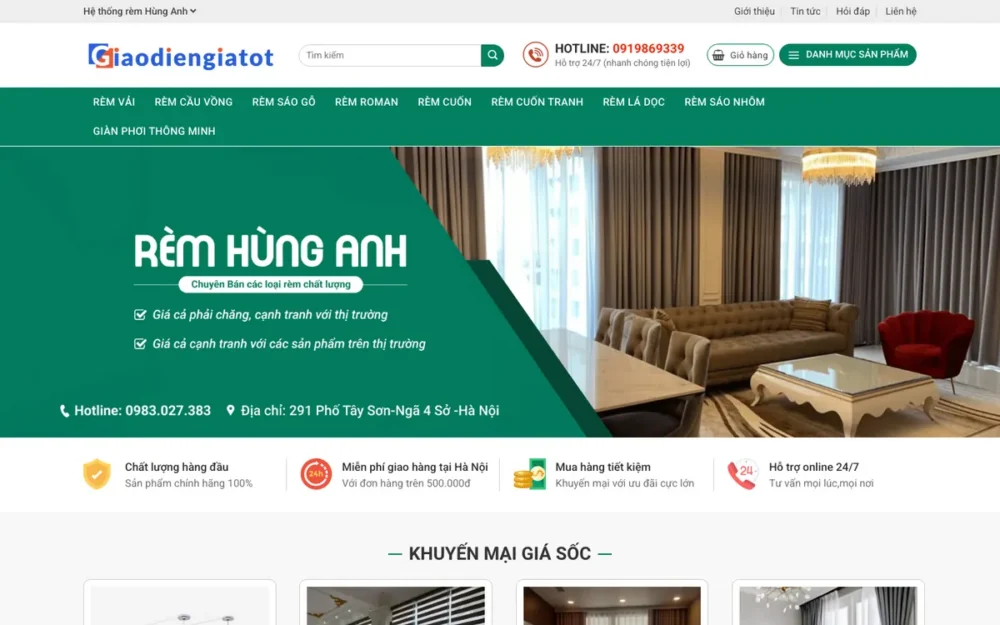1000x625 pixels.
Task: Open the Giỏ hàng shopping cart
Action: click(740, 55)
